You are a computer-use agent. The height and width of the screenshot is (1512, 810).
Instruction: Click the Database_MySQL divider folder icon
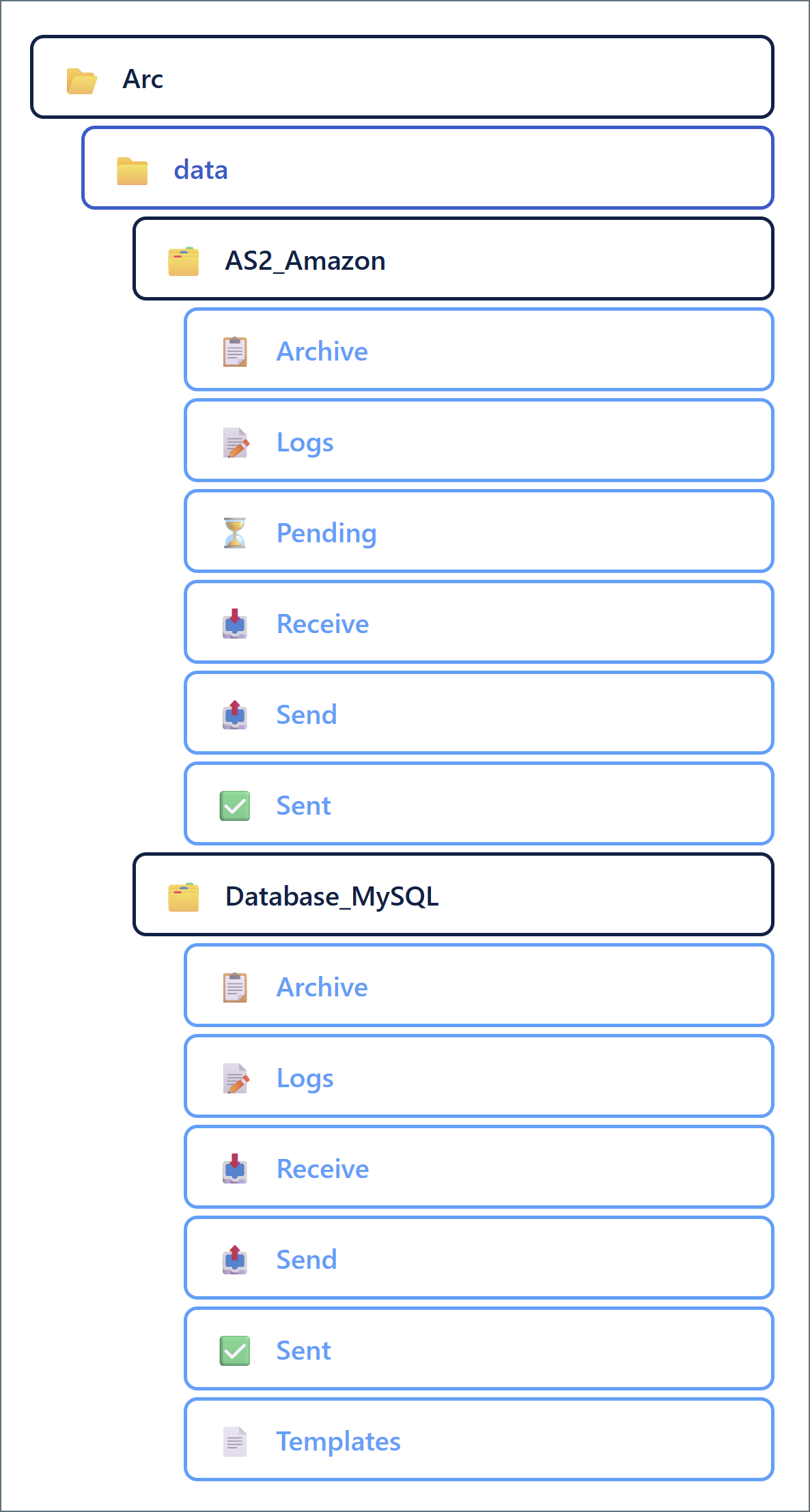point(184,897)
